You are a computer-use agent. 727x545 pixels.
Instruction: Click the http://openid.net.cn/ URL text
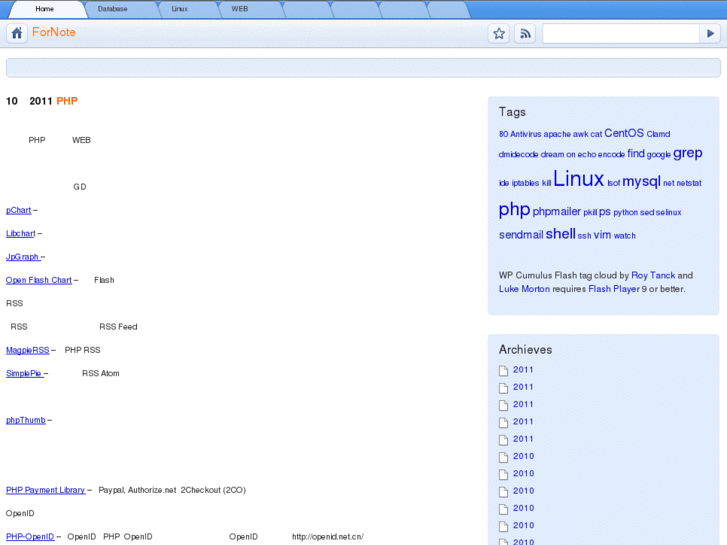[327, 537]
